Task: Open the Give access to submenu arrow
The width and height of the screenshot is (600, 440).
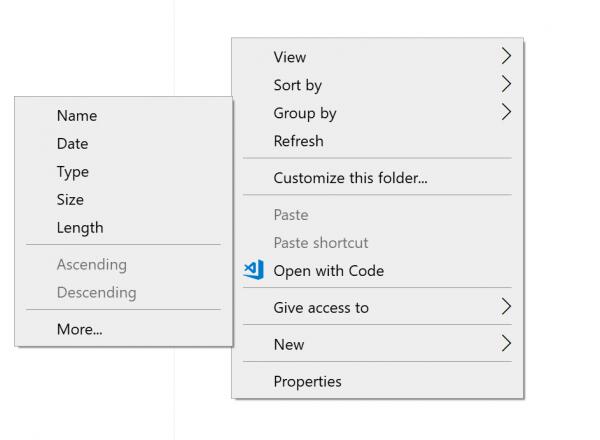Action: pyautogui.click(x=506, y=307)
